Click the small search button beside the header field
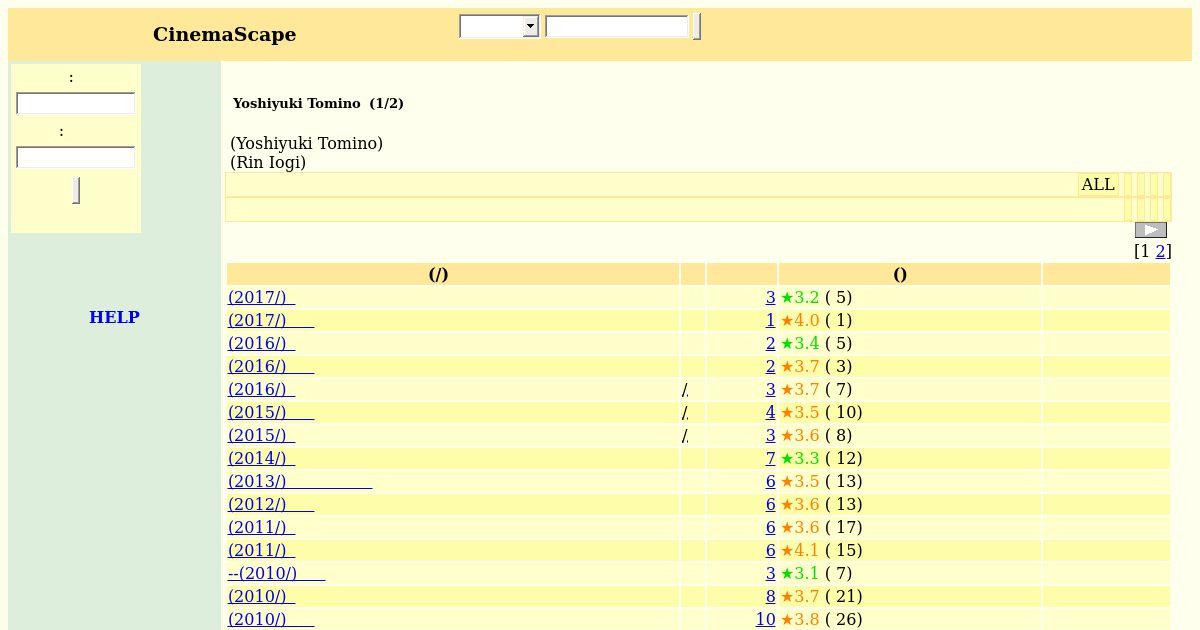This screenshot has width=1200, height=630. click(697, 27)
